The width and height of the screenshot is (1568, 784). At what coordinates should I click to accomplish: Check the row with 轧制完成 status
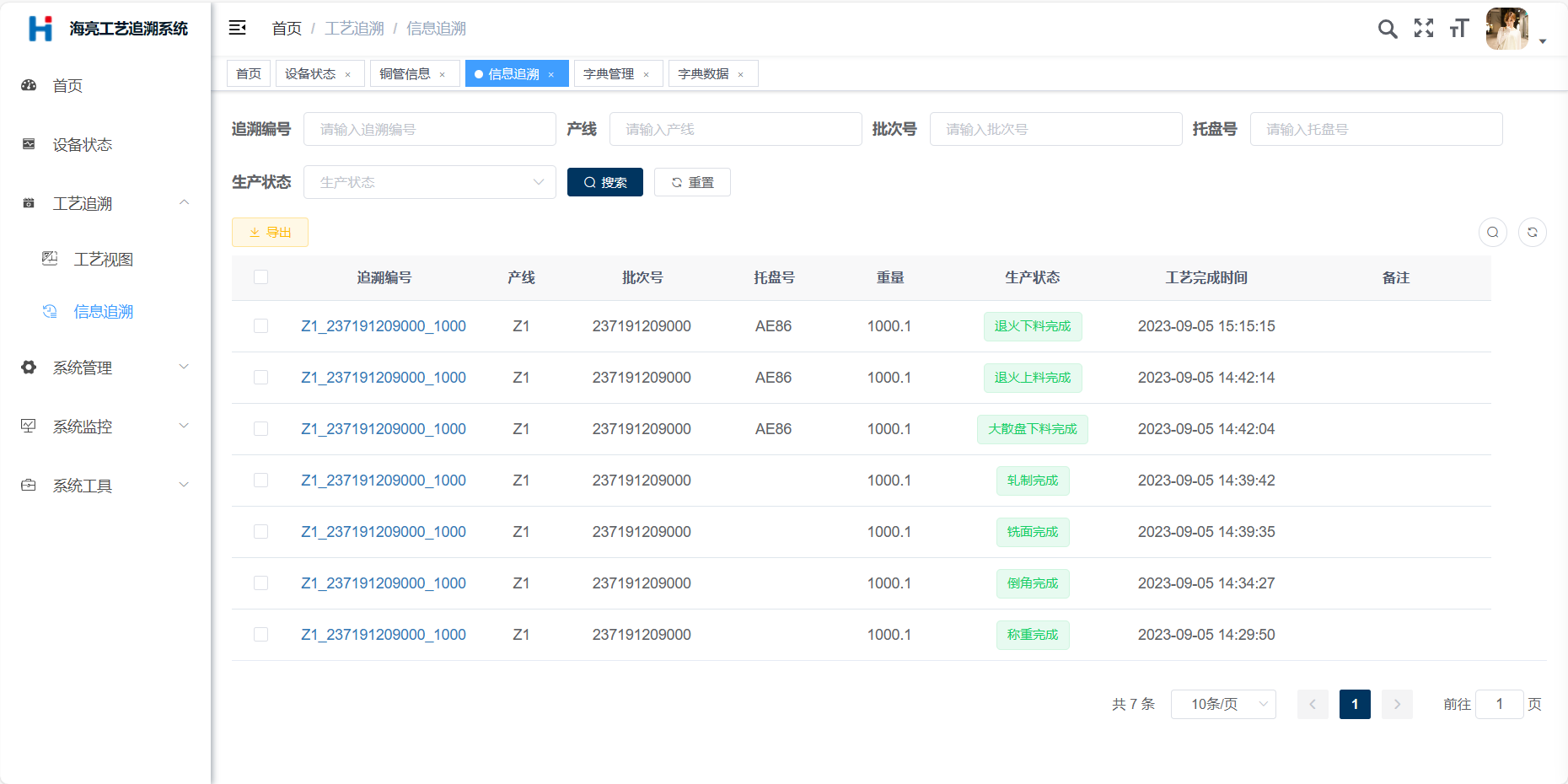(x=261, y=481)
